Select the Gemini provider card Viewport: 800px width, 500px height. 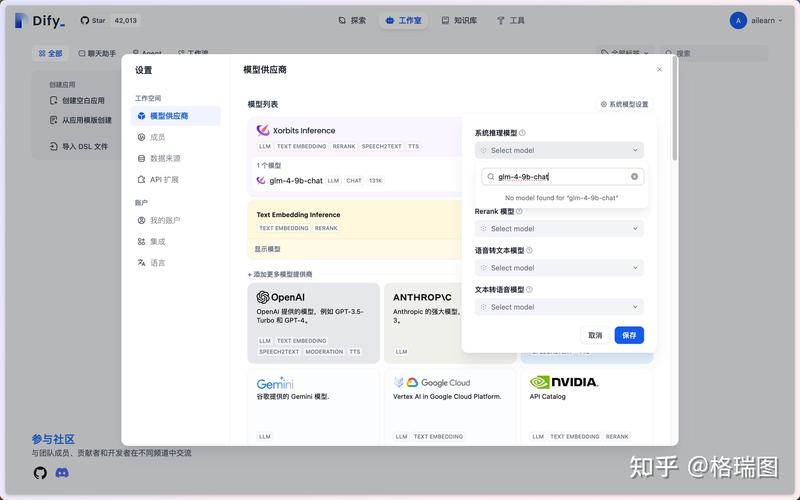[x=313, y=408]
